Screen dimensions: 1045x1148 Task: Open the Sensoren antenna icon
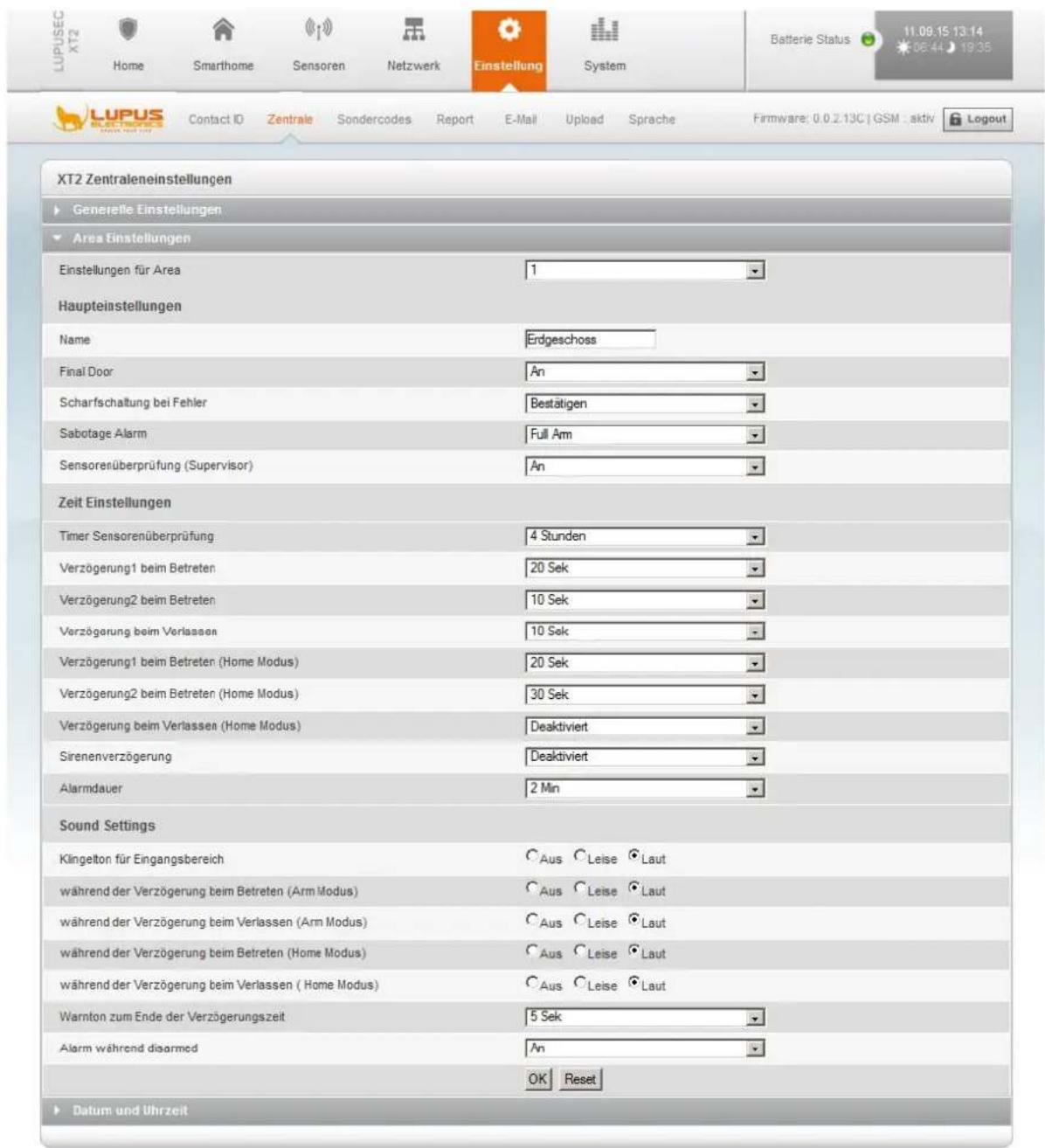click(318, 31)
